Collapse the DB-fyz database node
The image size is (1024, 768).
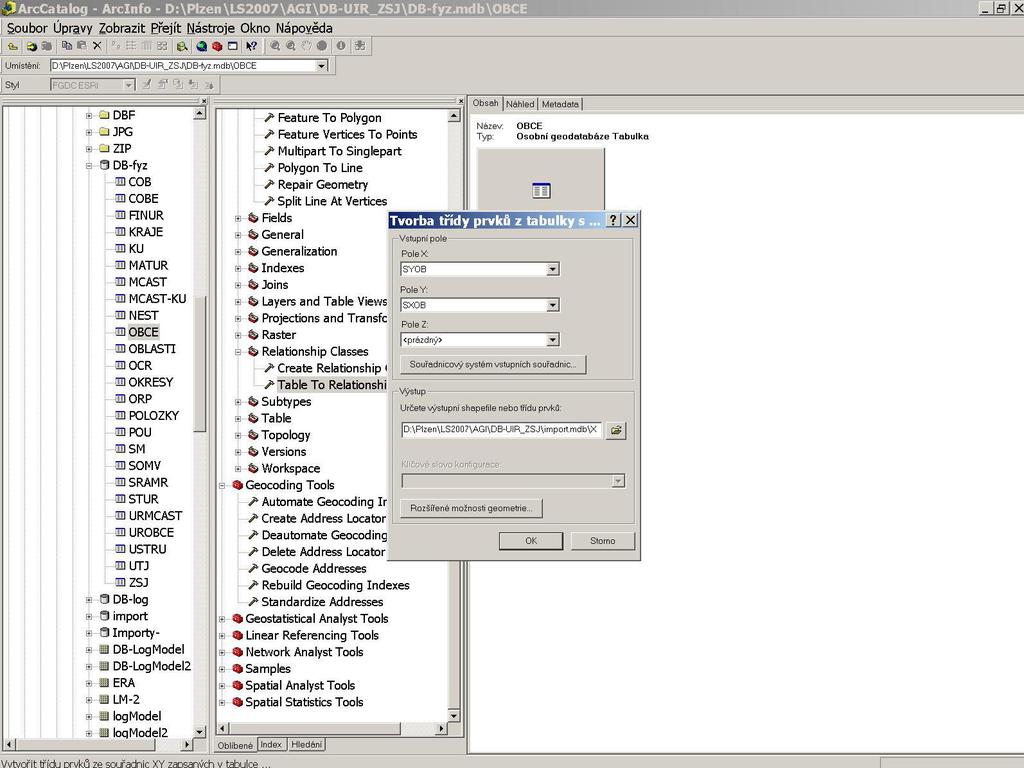tap(89, 166)
